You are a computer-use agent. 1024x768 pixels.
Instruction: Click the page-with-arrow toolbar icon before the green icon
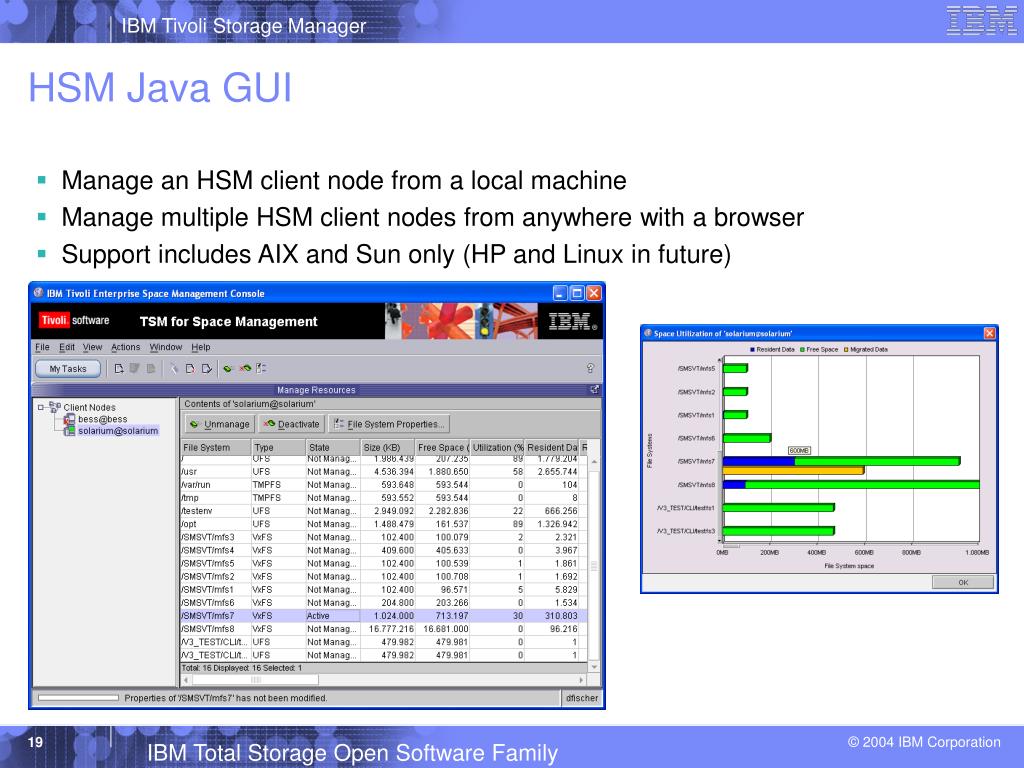[206, 369]
